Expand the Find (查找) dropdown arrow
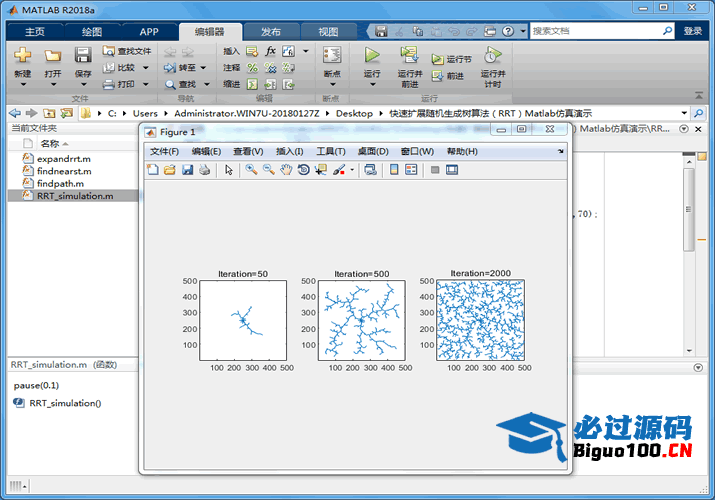Image resolution: width=715 pixels, height=500 pixels. pos(207,84)
